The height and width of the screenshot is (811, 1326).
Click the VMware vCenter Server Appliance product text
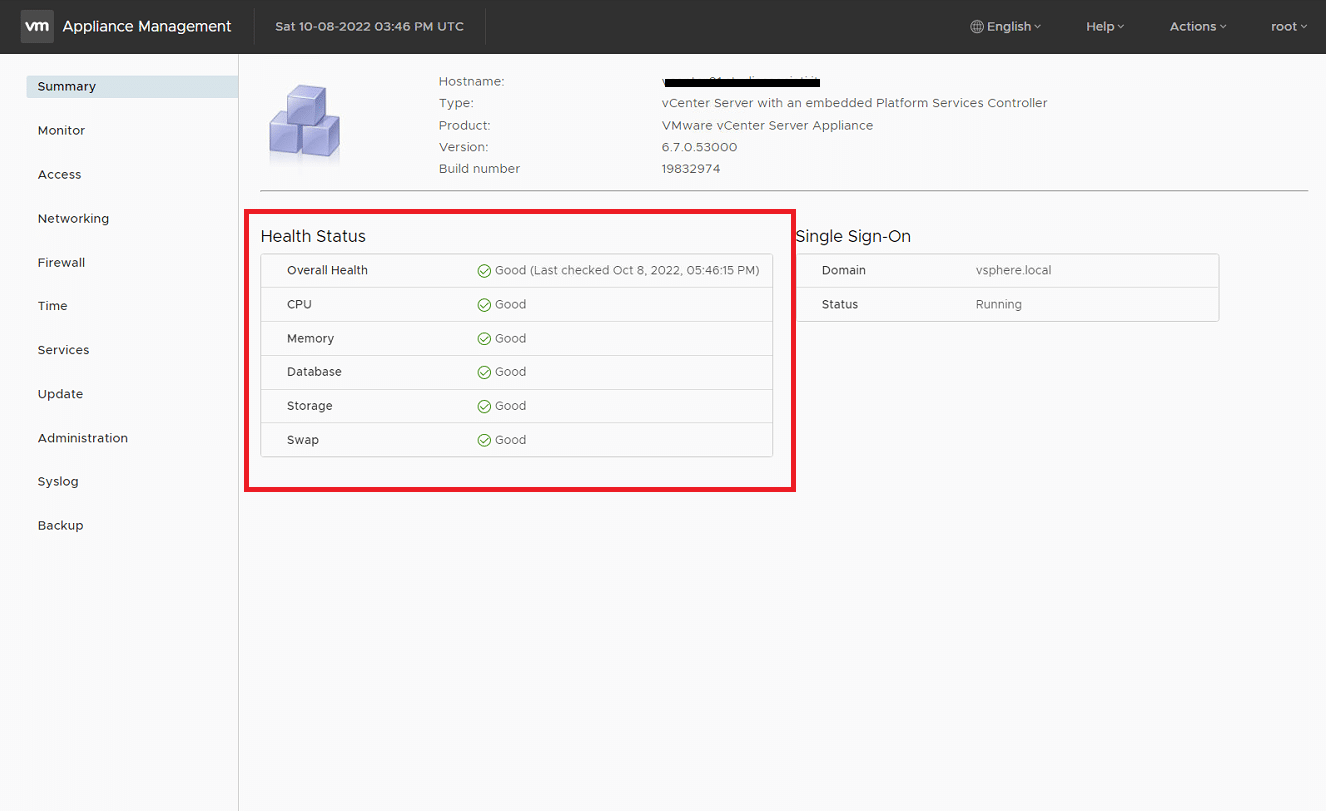[767, 126]
